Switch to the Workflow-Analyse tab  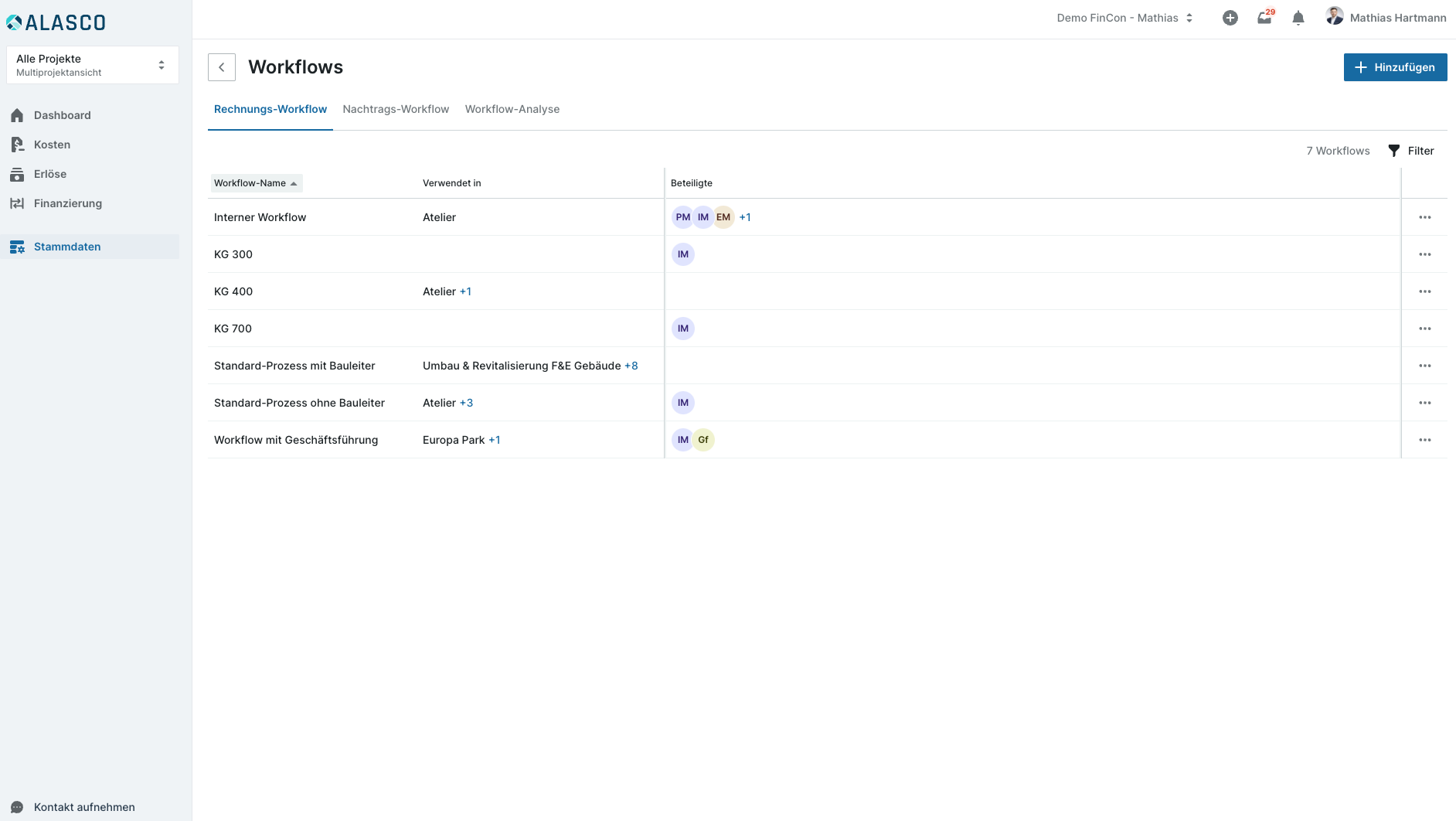[x=512, y=109]
